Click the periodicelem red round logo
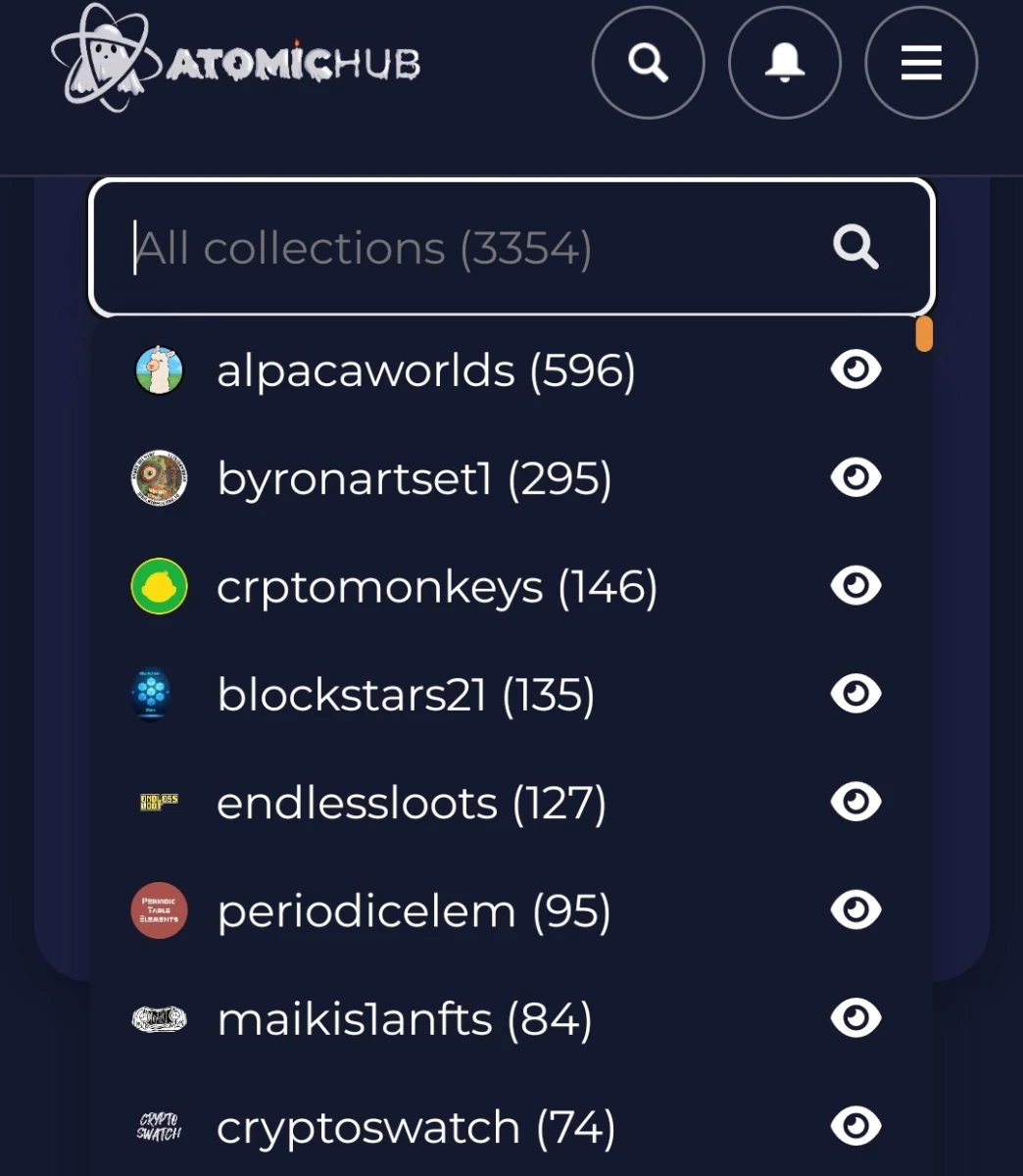Image resolution: width=1023 pixels, height=1176 pixels. pyautogui.click(x=159, y=910)
